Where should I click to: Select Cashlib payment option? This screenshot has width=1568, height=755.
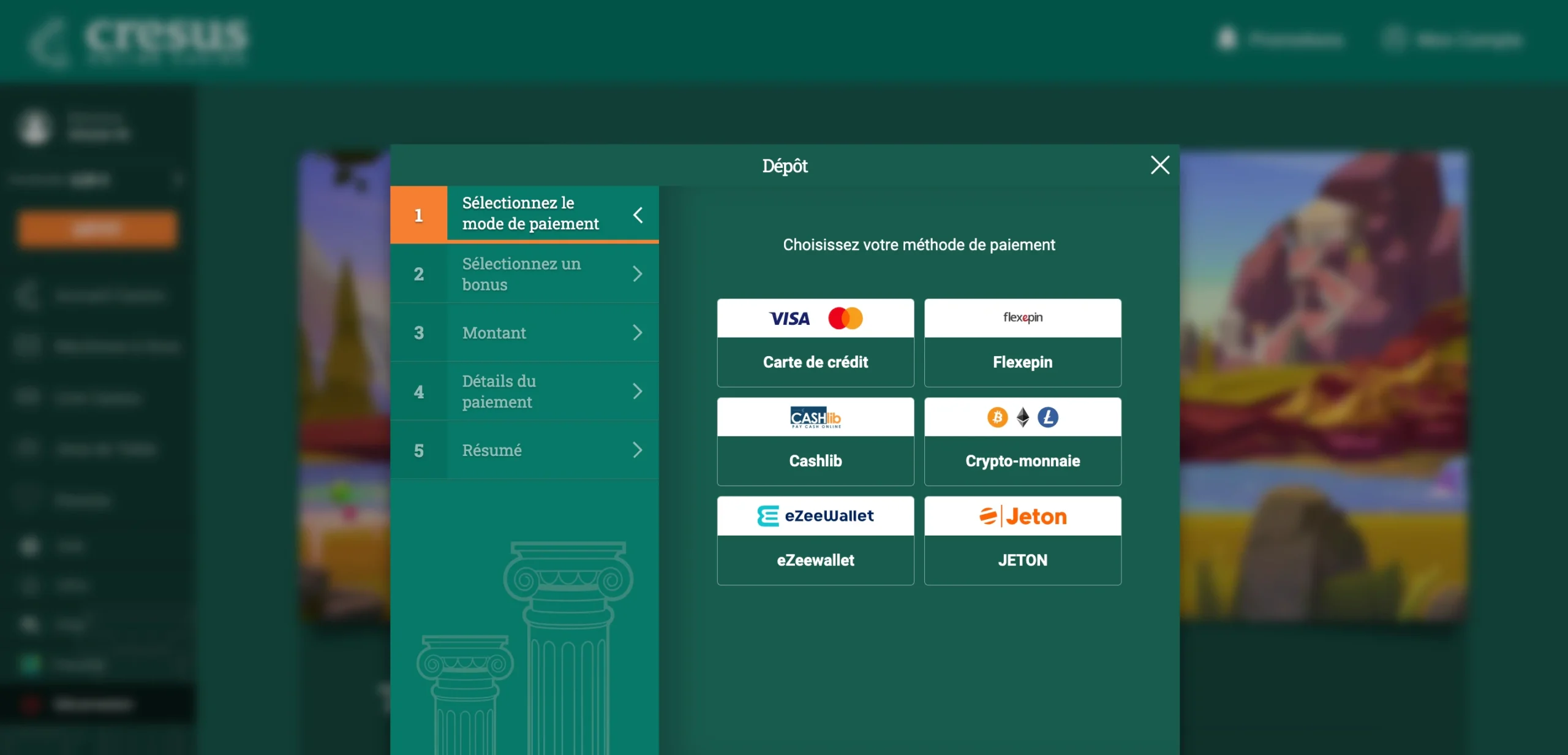[x=815, y=461]
